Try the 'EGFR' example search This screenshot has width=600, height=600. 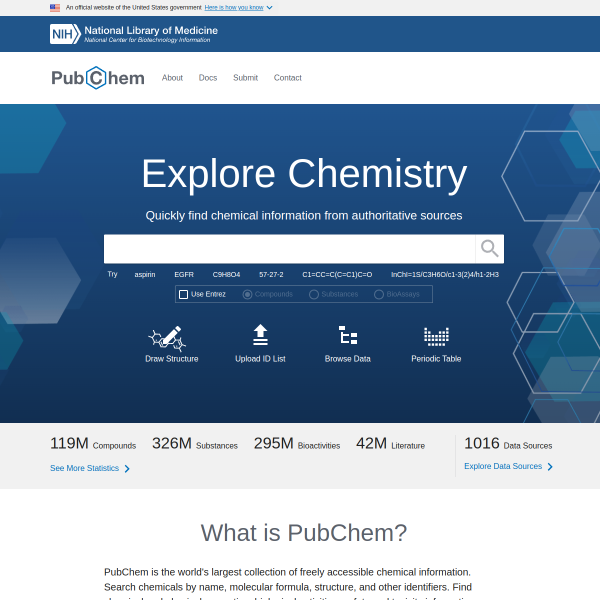pos(184,274)
